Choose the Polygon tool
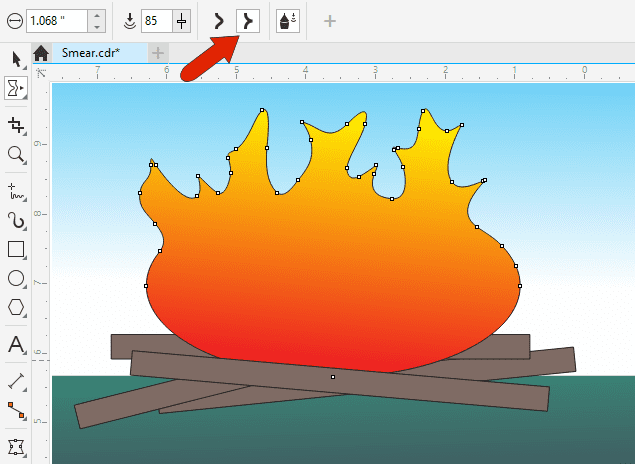The image size is (635, 464). tap(16, 307)
